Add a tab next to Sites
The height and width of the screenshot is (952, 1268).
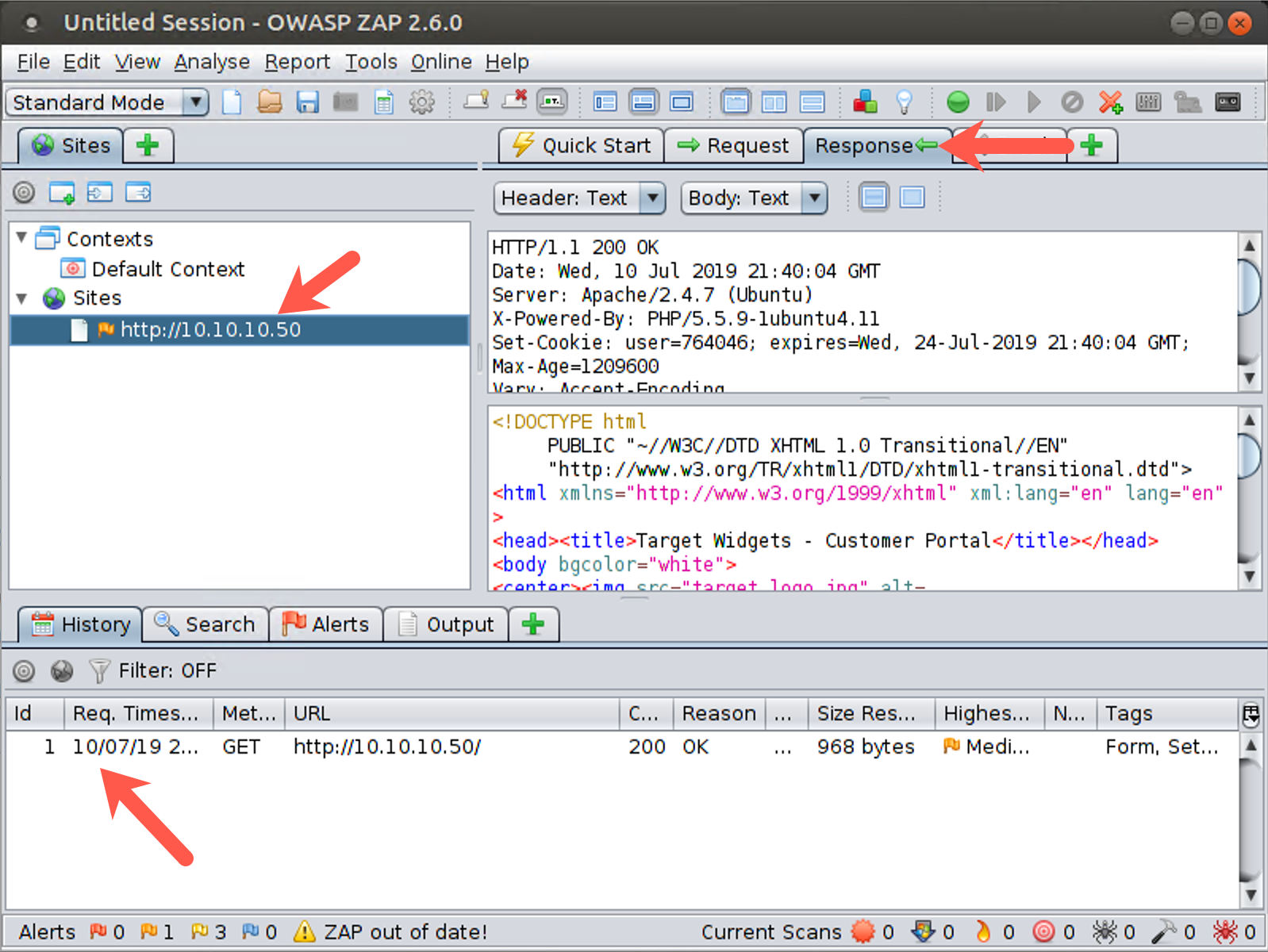coord(148,146)
